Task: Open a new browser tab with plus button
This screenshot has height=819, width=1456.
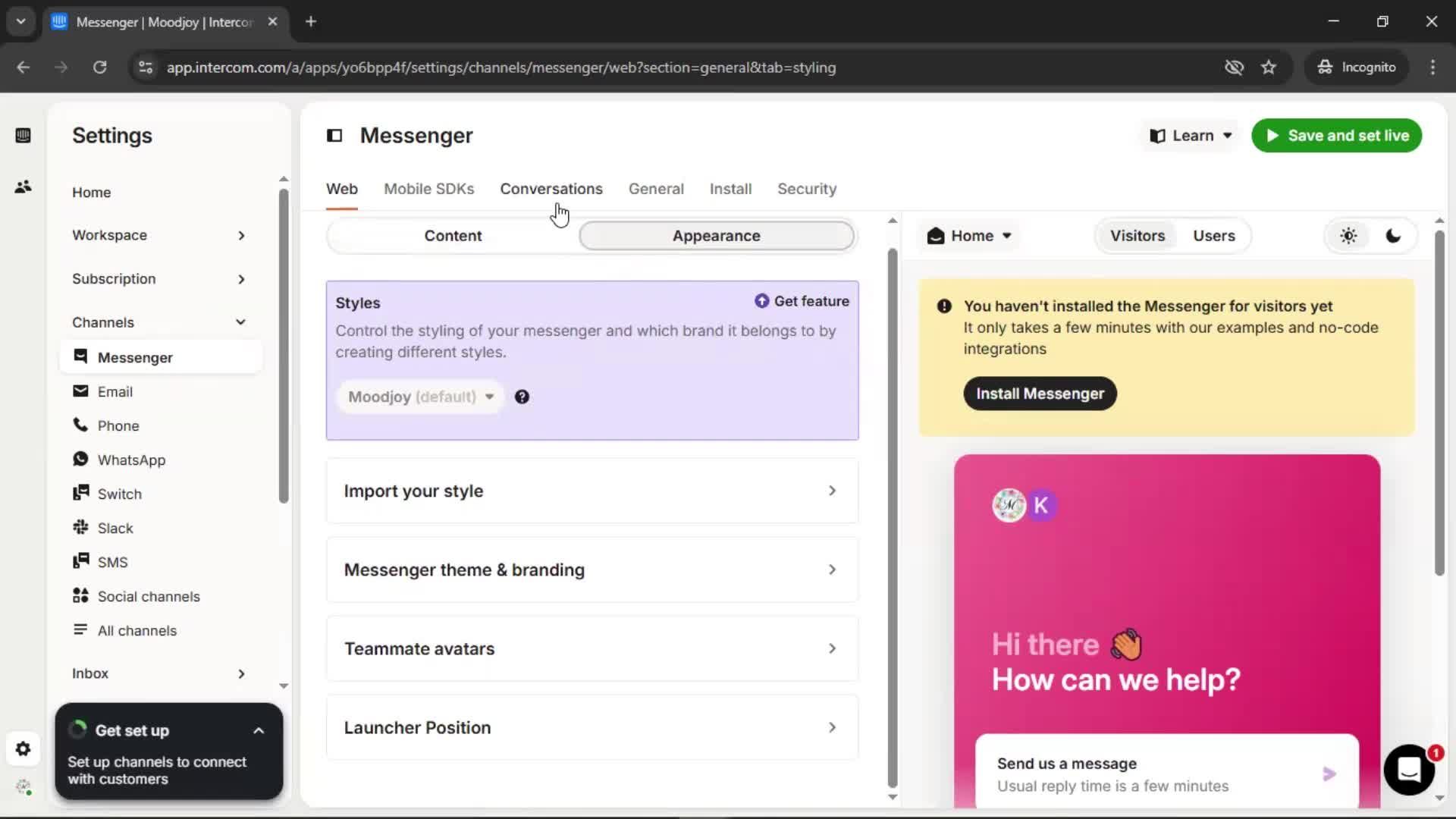Action: pos(311,21)
